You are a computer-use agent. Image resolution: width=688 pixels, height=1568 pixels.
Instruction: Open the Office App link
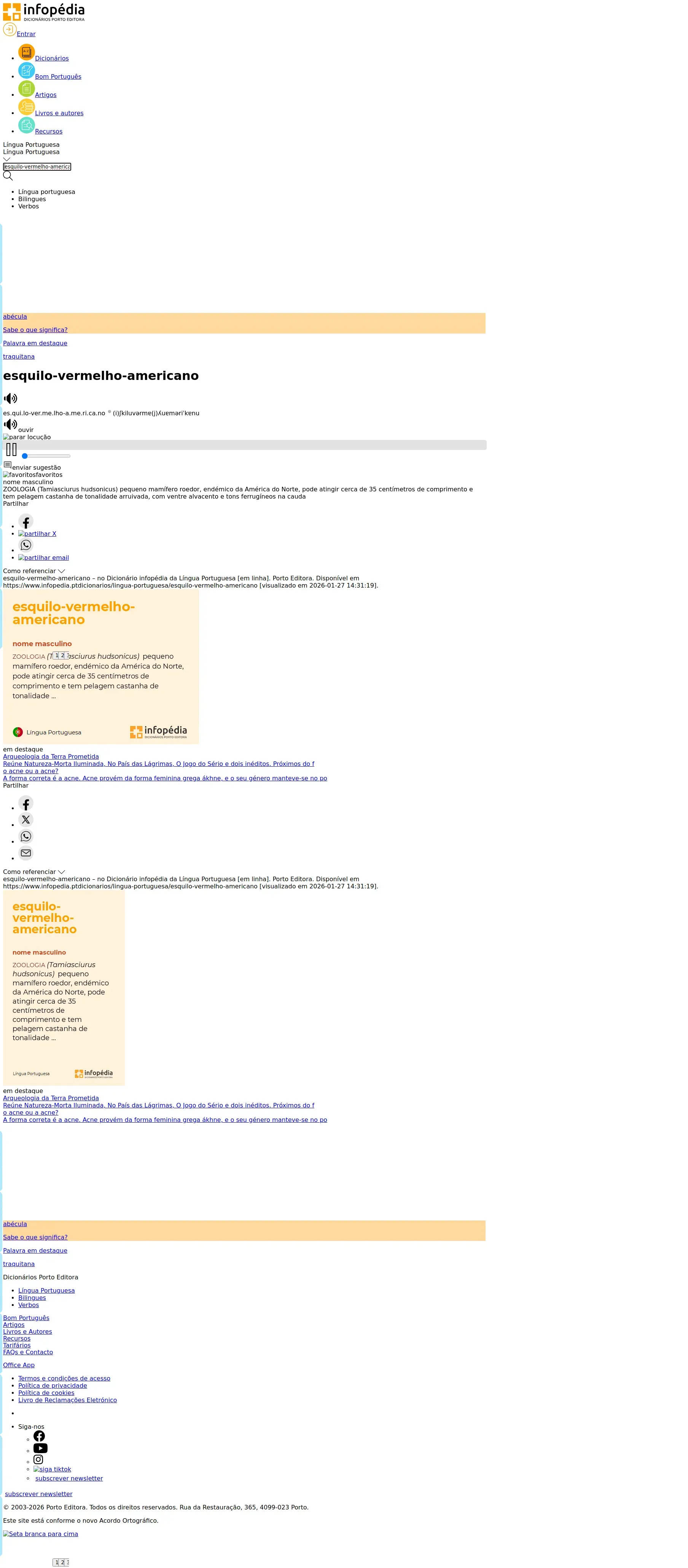point(19,1365)
